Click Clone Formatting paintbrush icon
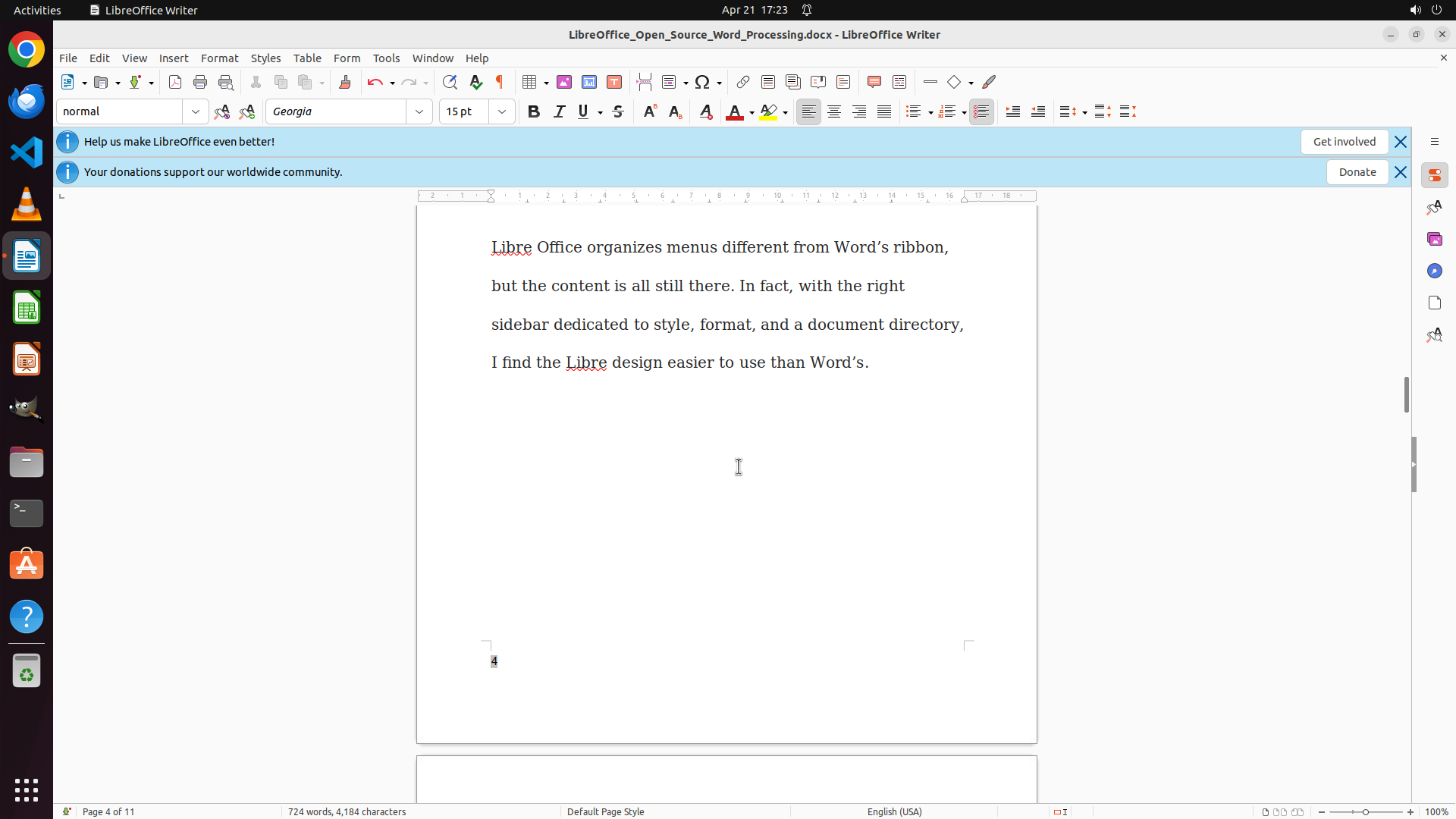This screenshot has height=819, width=1456. [345, 82]
